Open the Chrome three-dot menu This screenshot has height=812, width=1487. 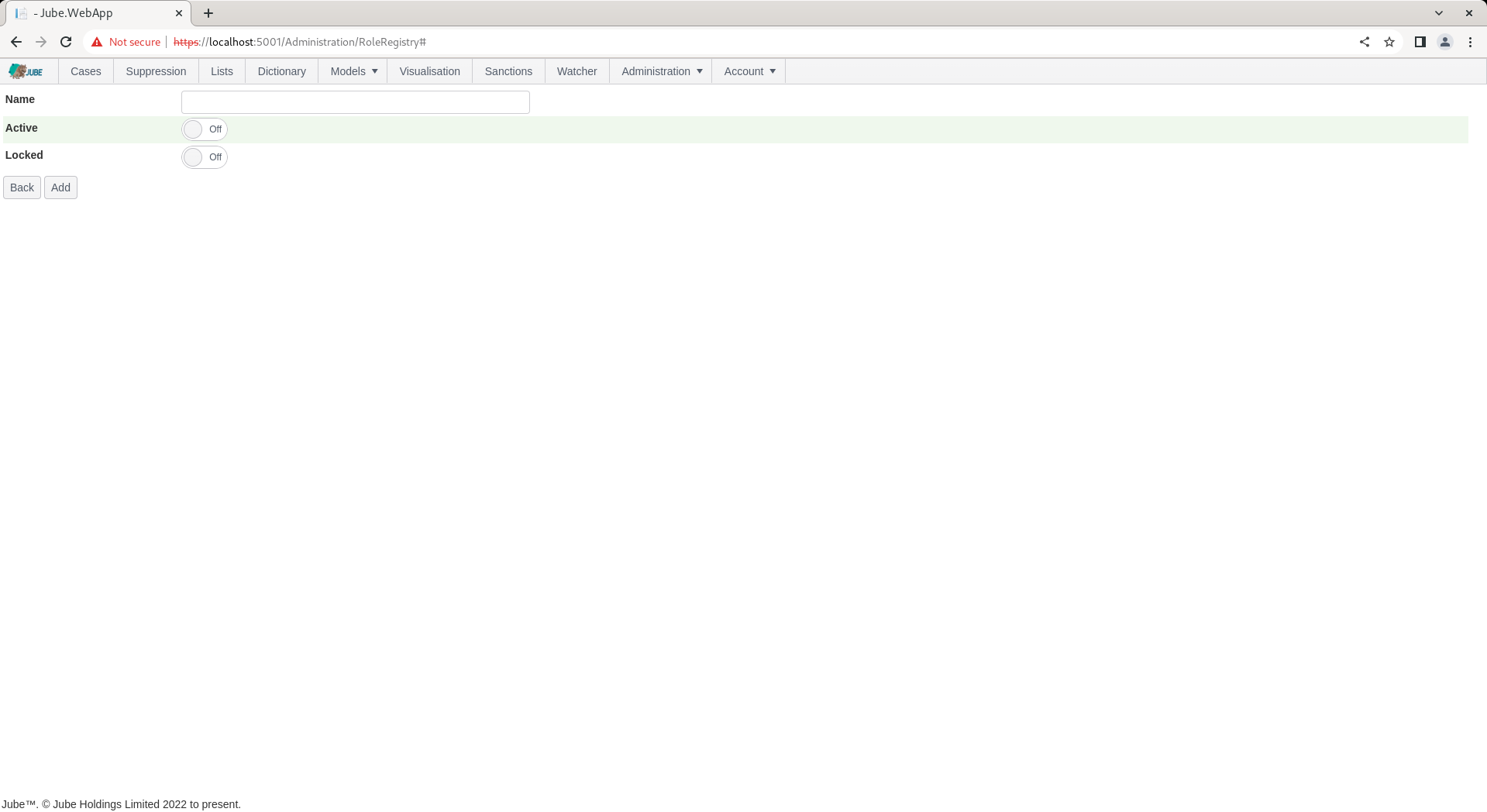[x=1470, y=42]
